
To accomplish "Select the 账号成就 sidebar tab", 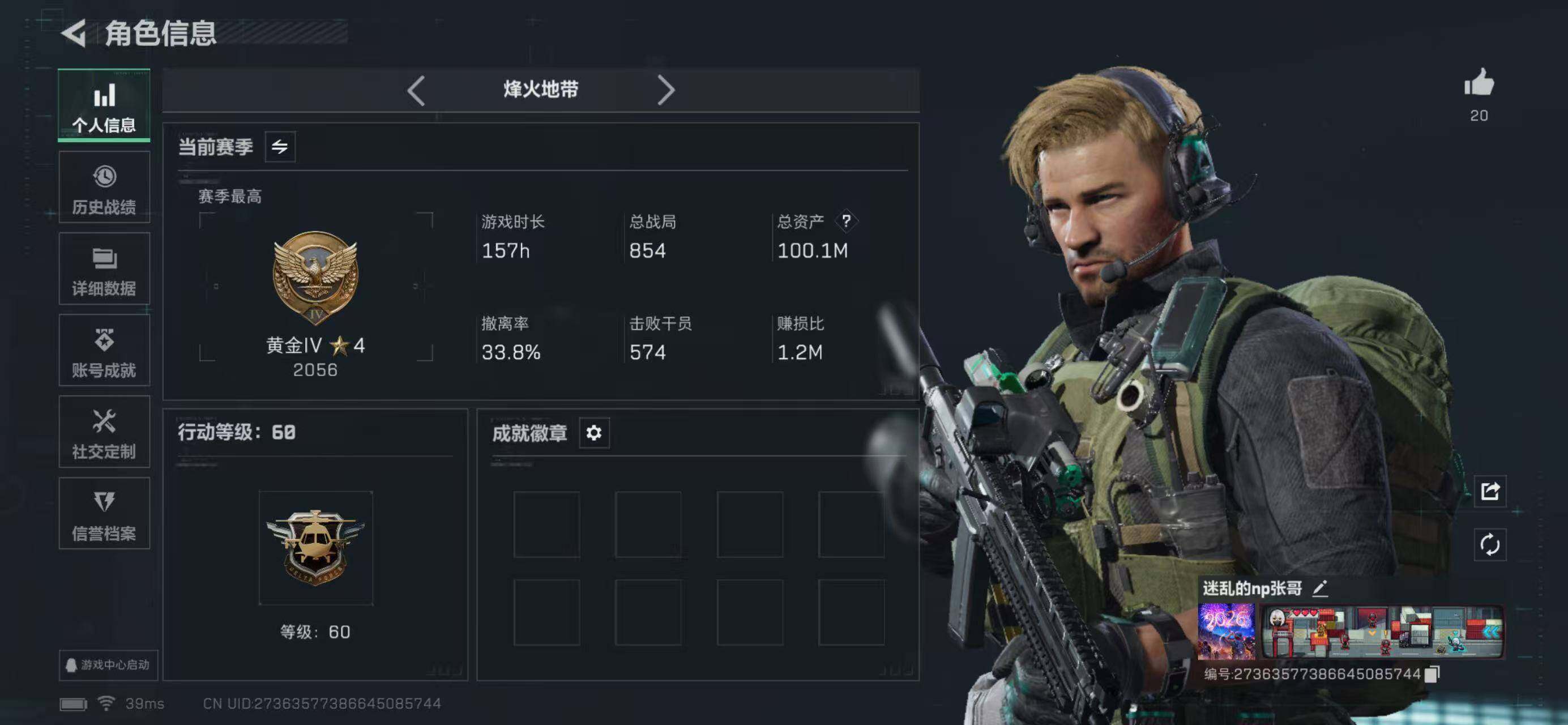I will (104, 351).
